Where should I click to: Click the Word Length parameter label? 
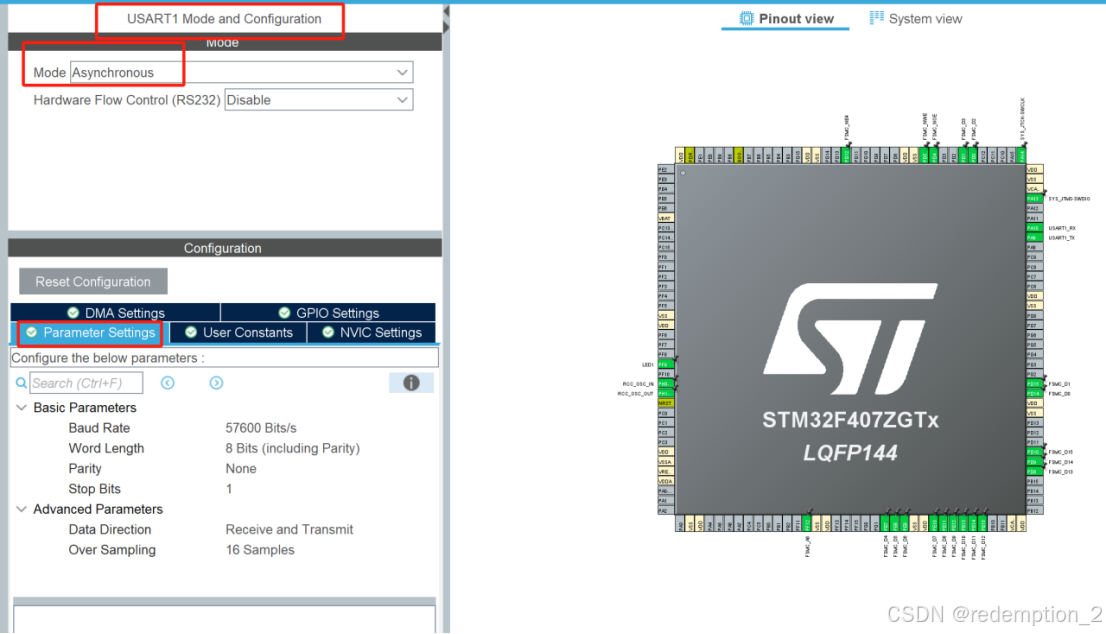106,449
